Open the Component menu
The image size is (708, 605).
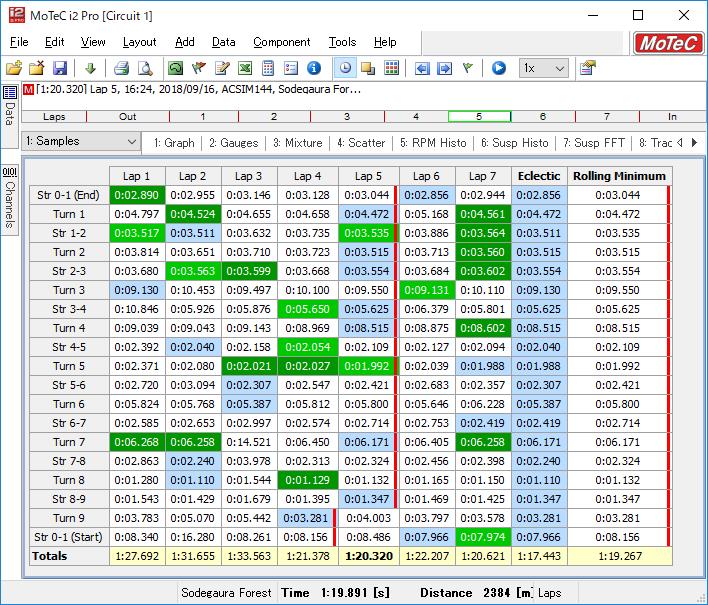tap(282, 42)
